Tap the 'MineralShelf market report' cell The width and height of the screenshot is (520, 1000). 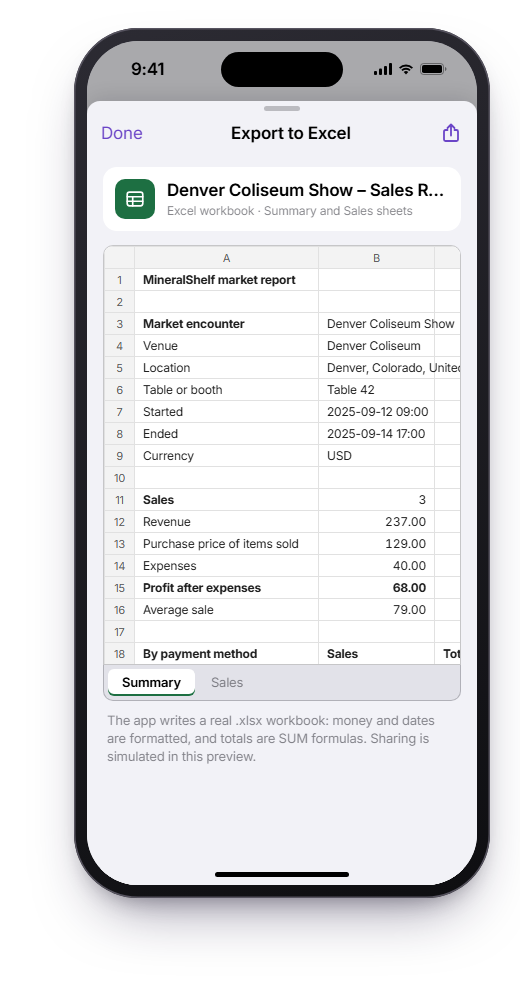[227, 280]
